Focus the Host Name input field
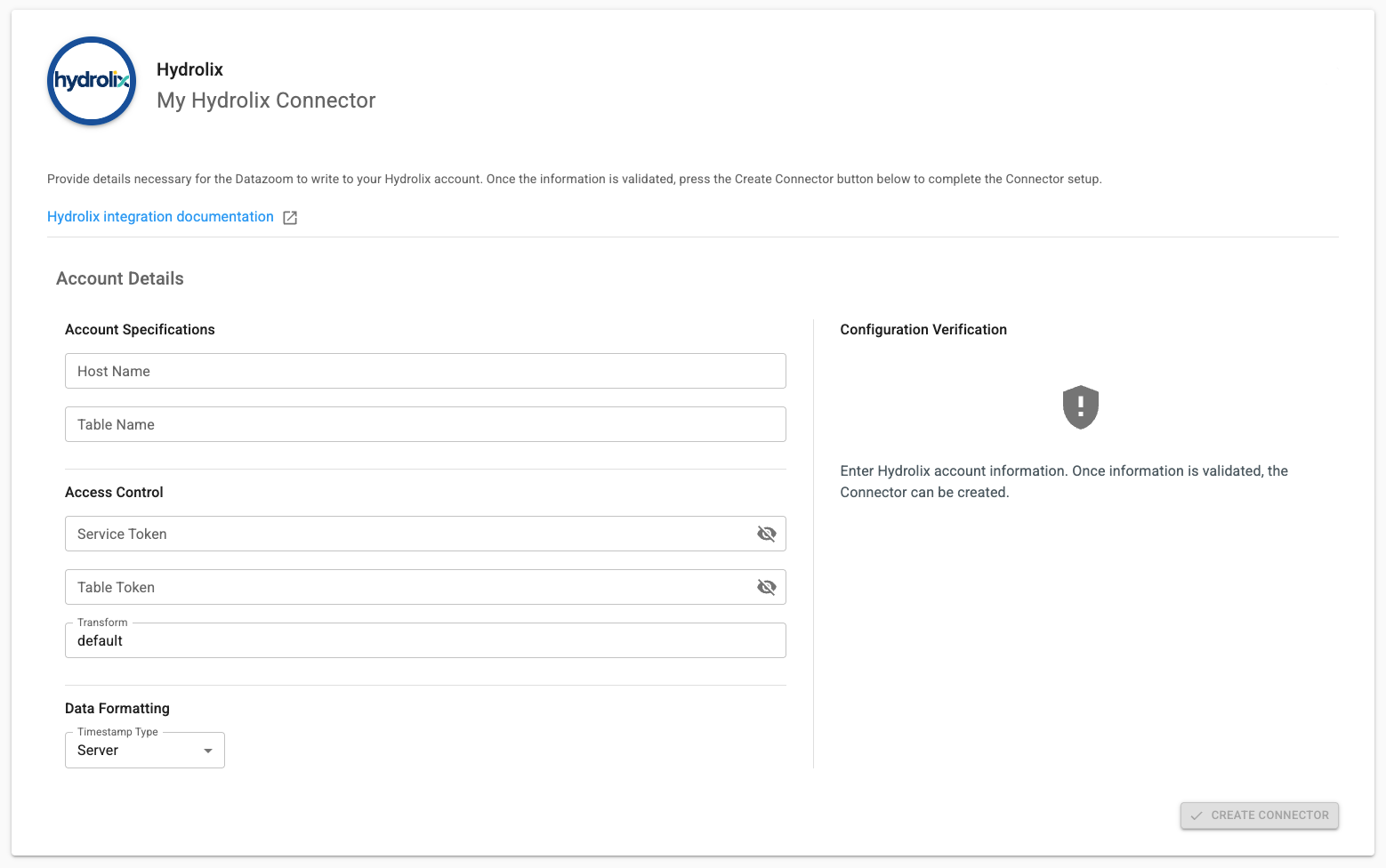 tap(425, 371)
